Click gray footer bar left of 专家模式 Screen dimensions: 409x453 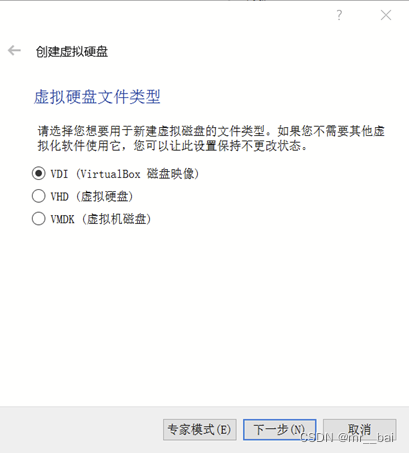[x=80, y=430]
